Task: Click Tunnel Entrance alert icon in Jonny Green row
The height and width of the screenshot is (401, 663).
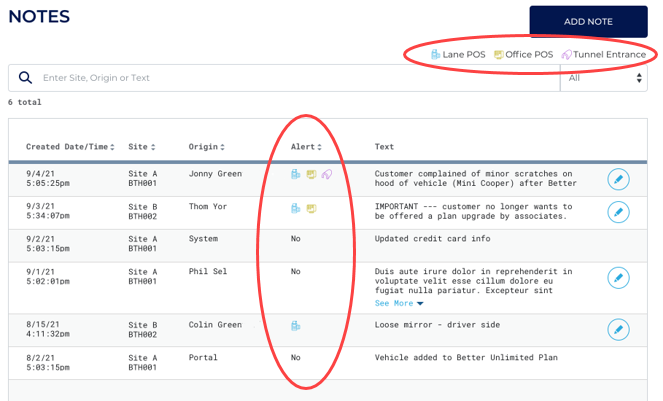Action: pyautogui.click(x=327, y=174)
